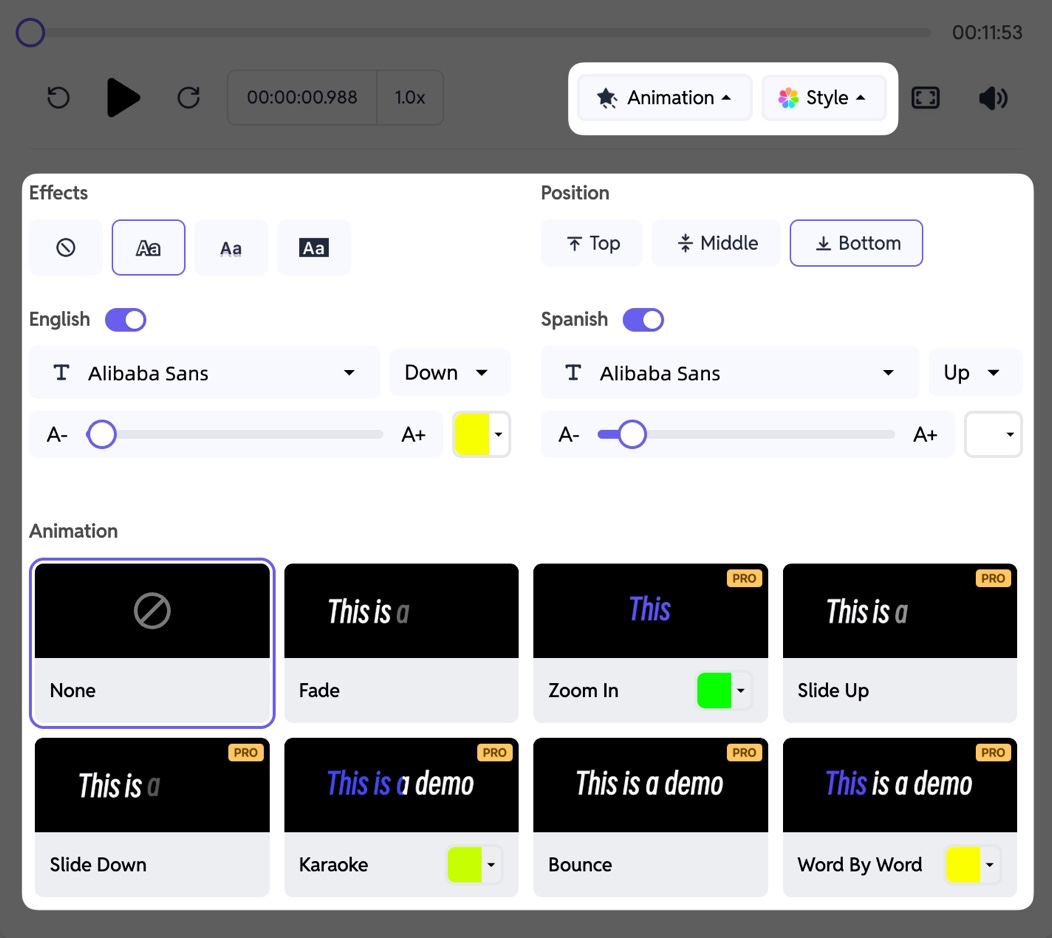Decrease English text size with A-
The width and height of the screenshot is (1052, 938).
click(x=57, y=435)
